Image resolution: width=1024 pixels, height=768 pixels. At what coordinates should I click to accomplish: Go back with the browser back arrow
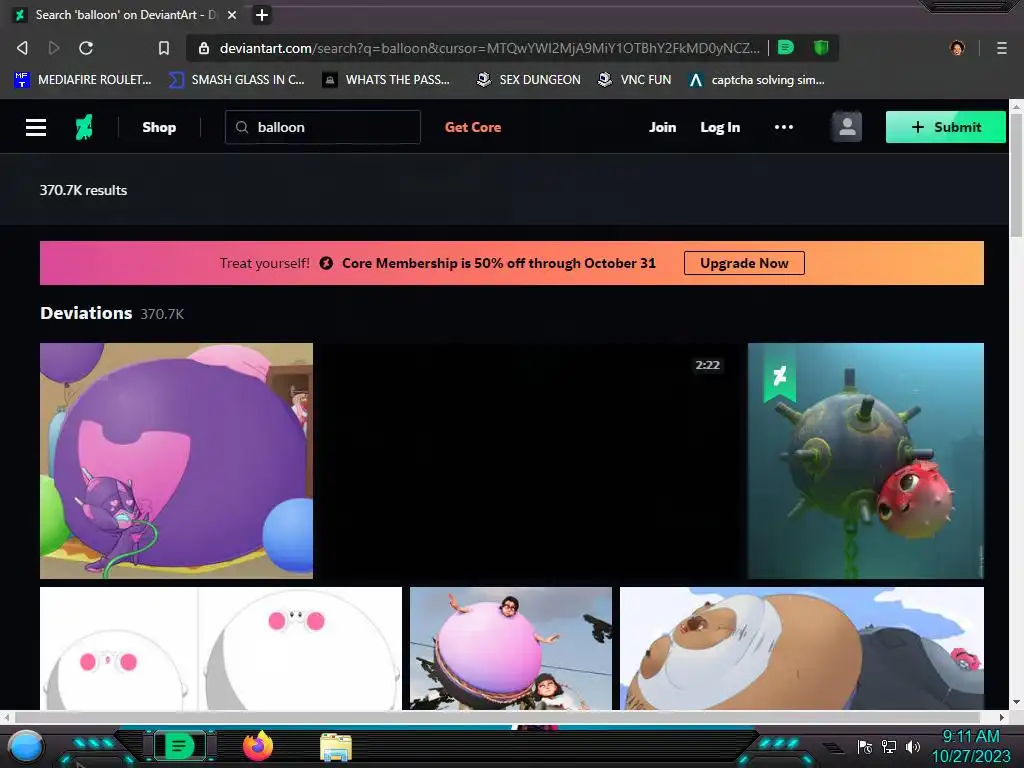tap(22, 48)
